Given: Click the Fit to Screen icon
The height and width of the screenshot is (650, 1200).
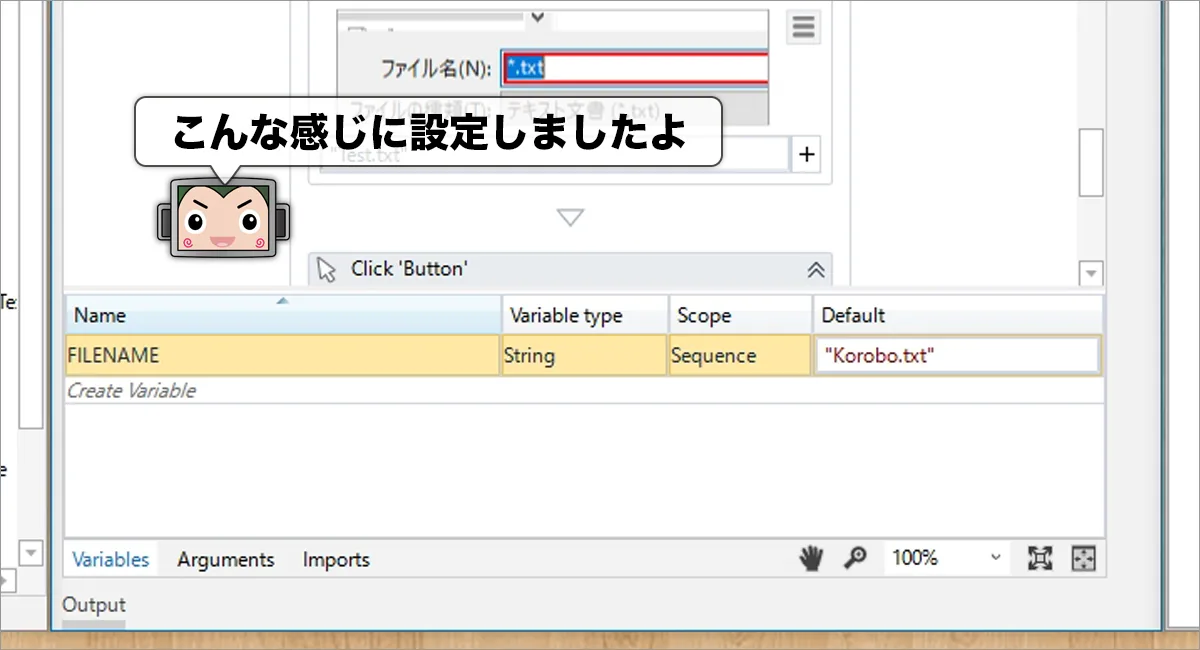Looking at the screenshot, I should point(1040,559).
